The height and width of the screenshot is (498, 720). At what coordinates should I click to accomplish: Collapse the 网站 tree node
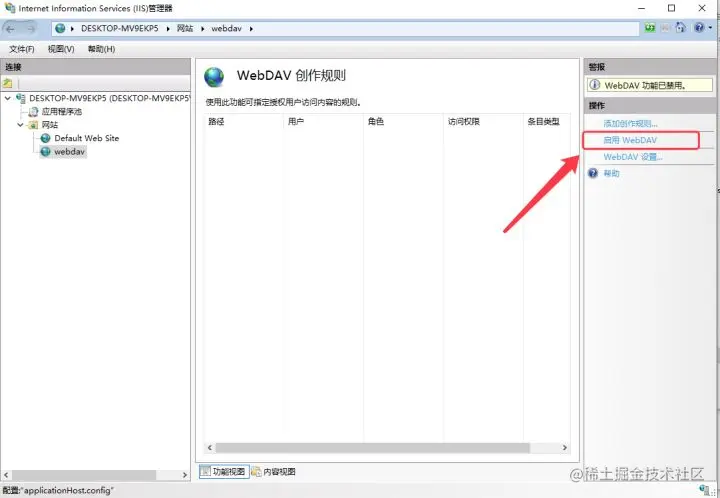pyautogui.click(x=21, y=125)
